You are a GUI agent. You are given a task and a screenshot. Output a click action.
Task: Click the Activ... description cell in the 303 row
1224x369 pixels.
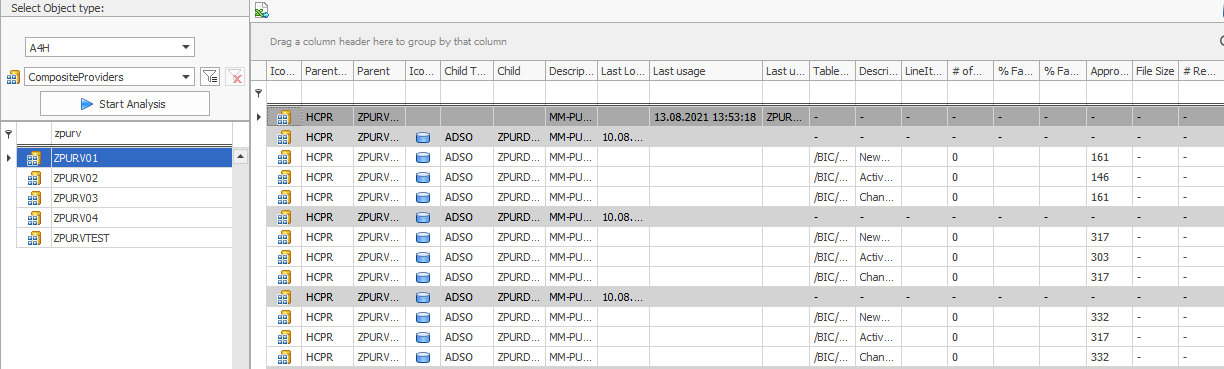point(878,257)
